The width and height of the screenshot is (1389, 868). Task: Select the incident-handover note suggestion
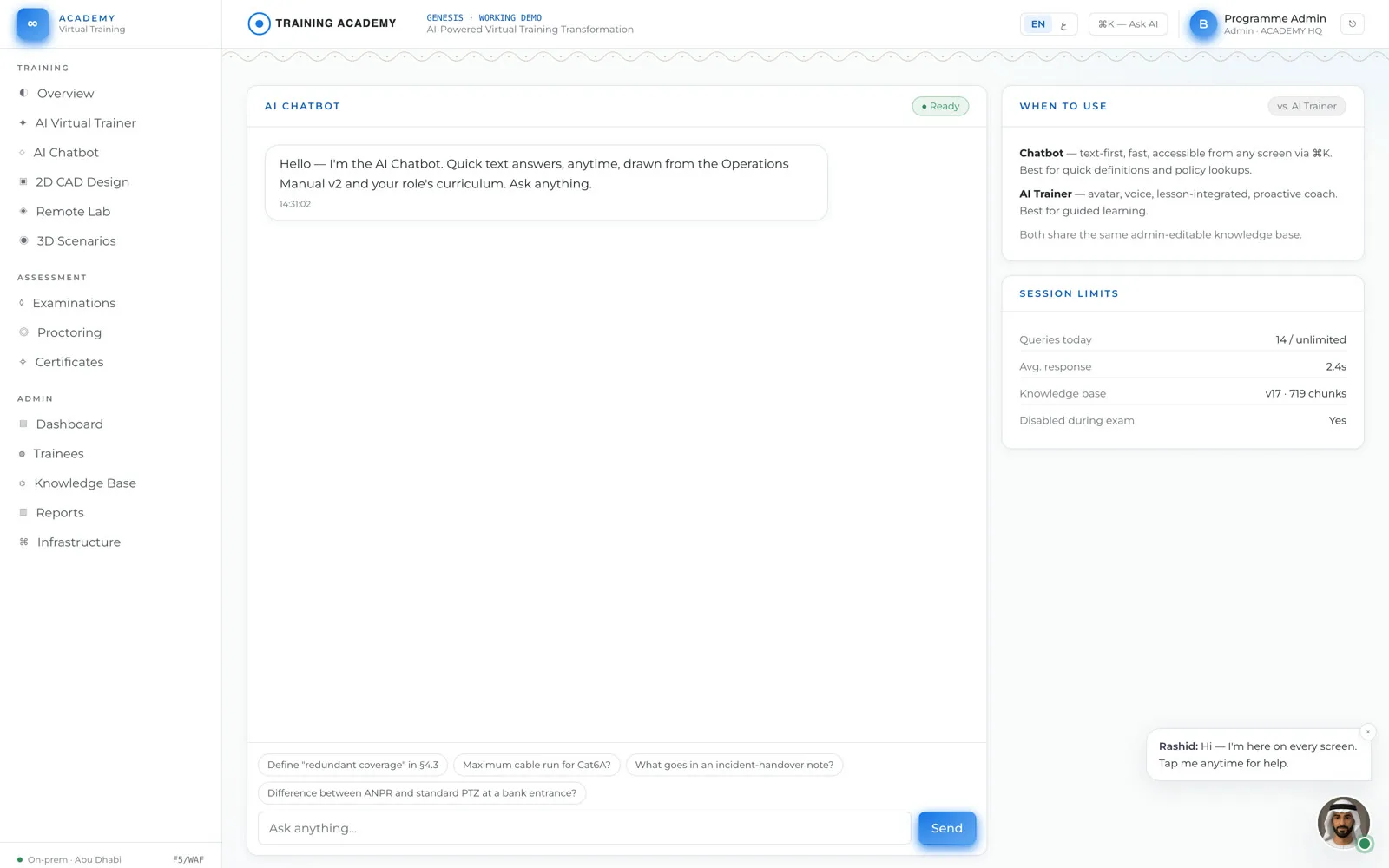tap(734, 765)
